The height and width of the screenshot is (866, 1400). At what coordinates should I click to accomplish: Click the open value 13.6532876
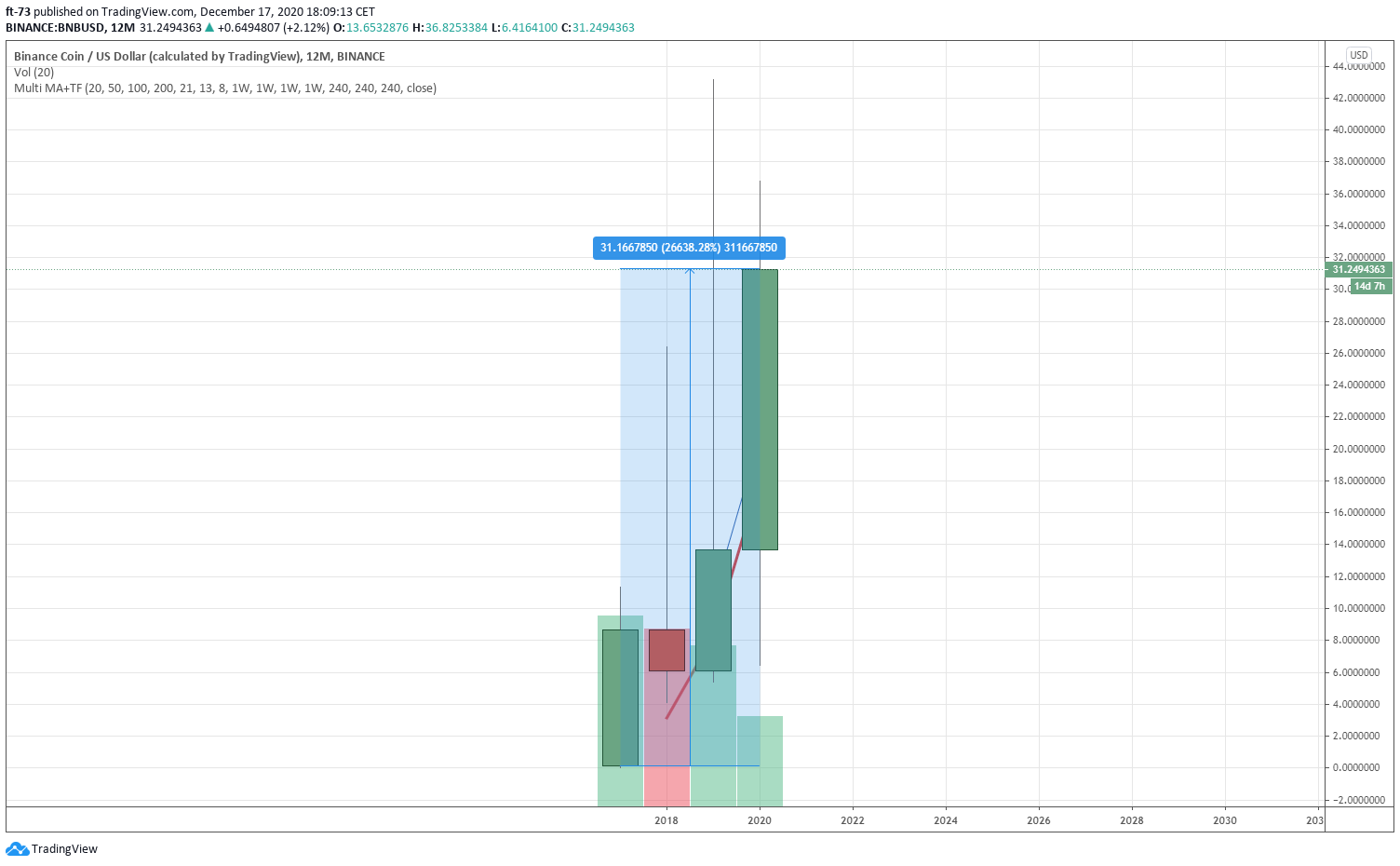click(x=377, y=27)
